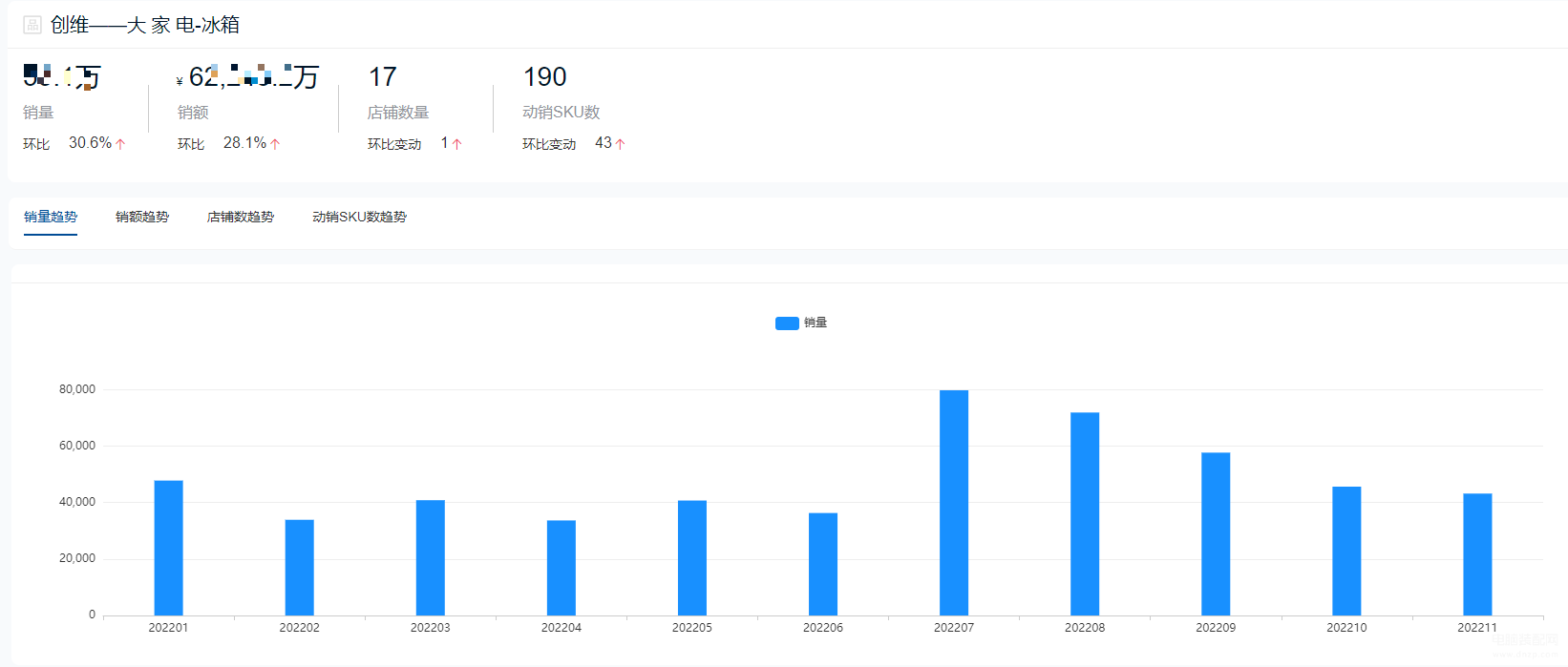Click the 202209 bar
1568x667 pixels.
click(1216, 534)
